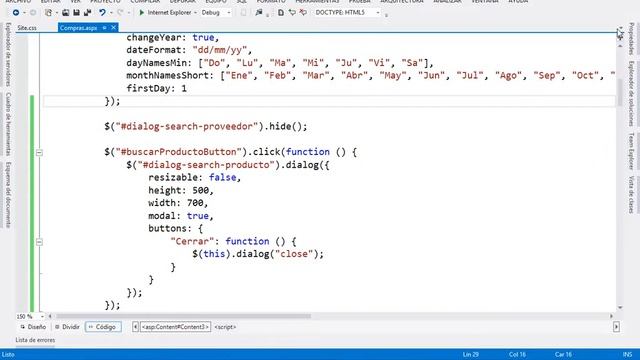Click the code line "height: 500,"
The height and width of the screenshot is (360, 640).
181,190
